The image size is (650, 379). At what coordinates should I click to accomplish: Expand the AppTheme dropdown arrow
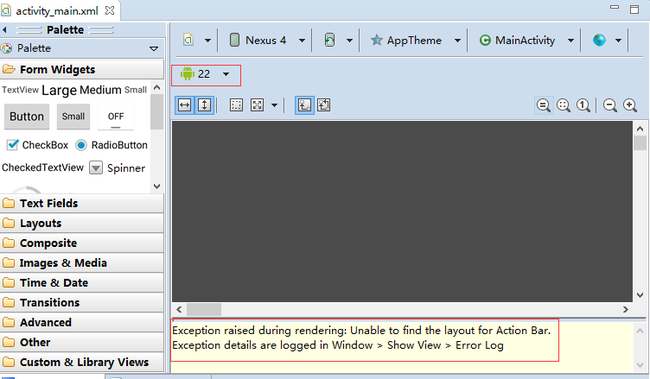[x=457, y=41]
